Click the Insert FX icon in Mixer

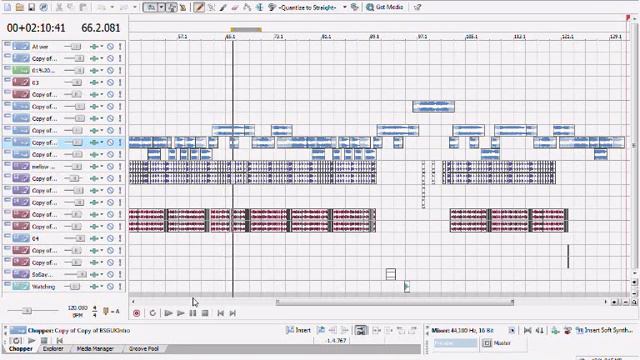556,330
